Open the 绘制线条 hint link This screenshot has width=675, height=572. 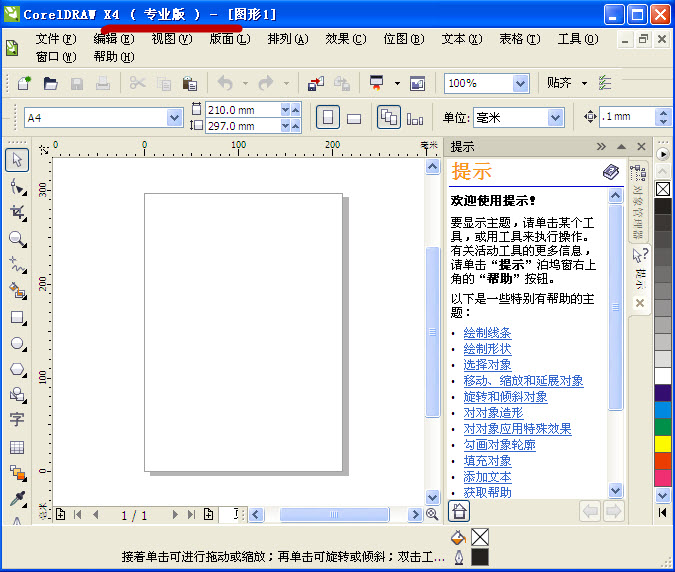click(x=487, y=333)
